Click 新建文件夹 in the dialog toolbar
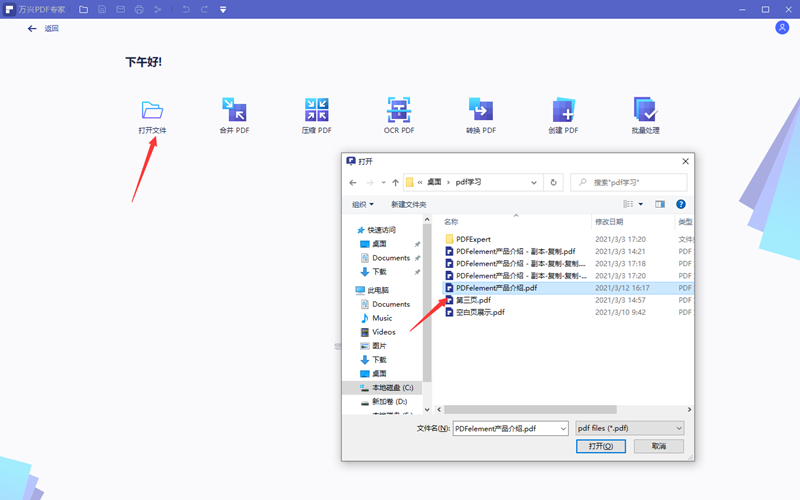 pos(408,204)
